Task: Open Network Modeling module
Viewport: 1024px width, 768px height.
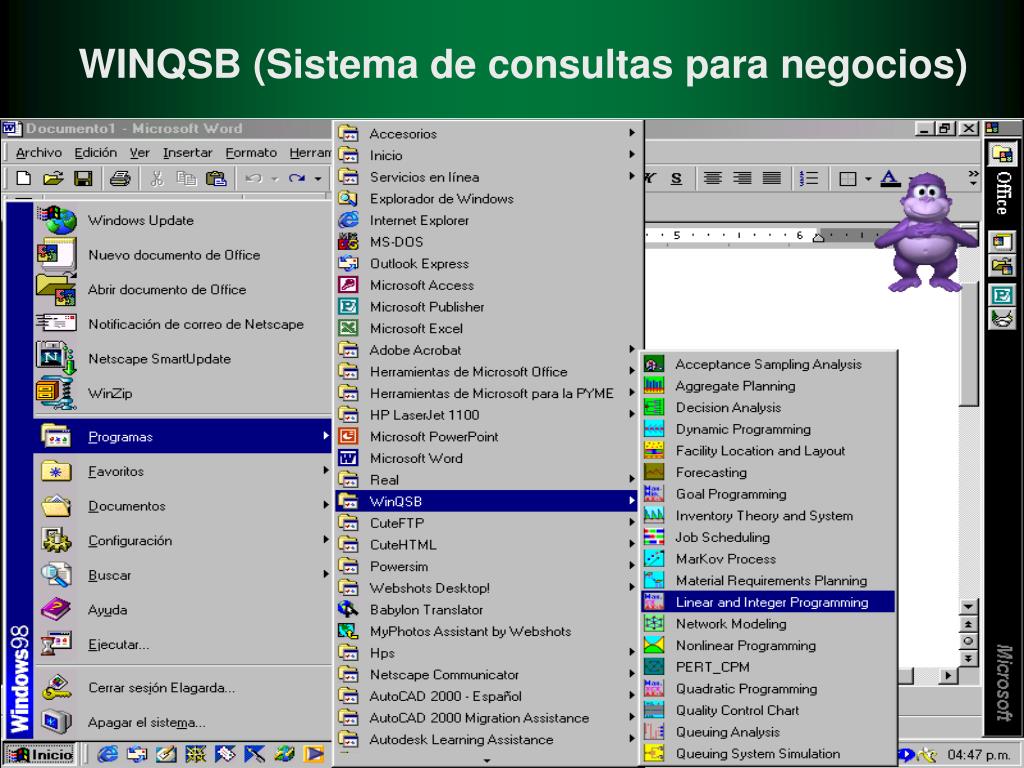Action: 768,623
